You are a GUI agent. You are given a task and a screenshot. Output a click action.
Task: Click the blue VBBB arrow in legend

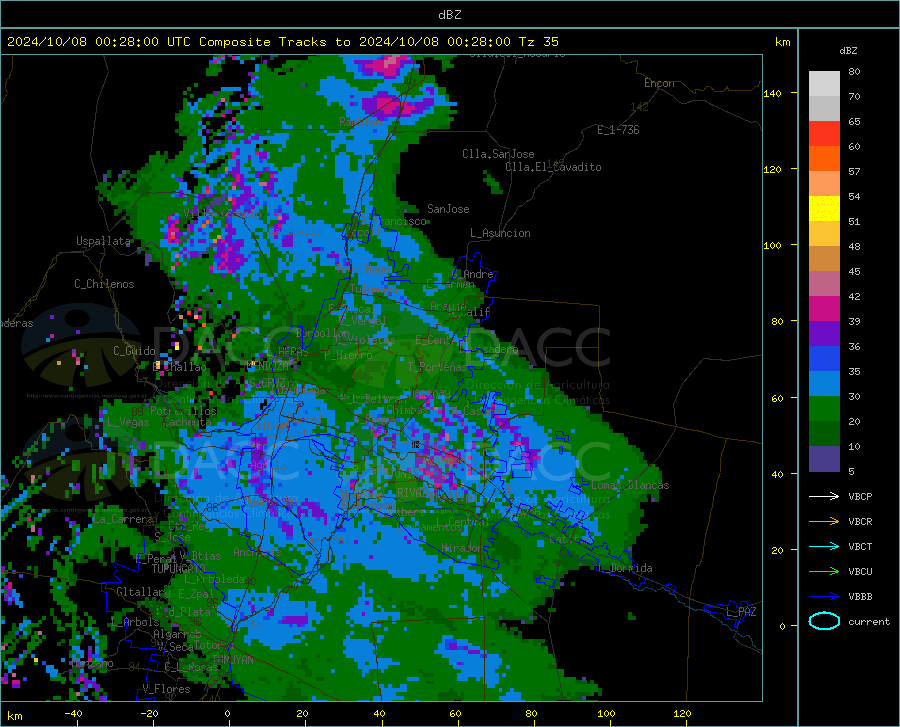pos(824,597)
